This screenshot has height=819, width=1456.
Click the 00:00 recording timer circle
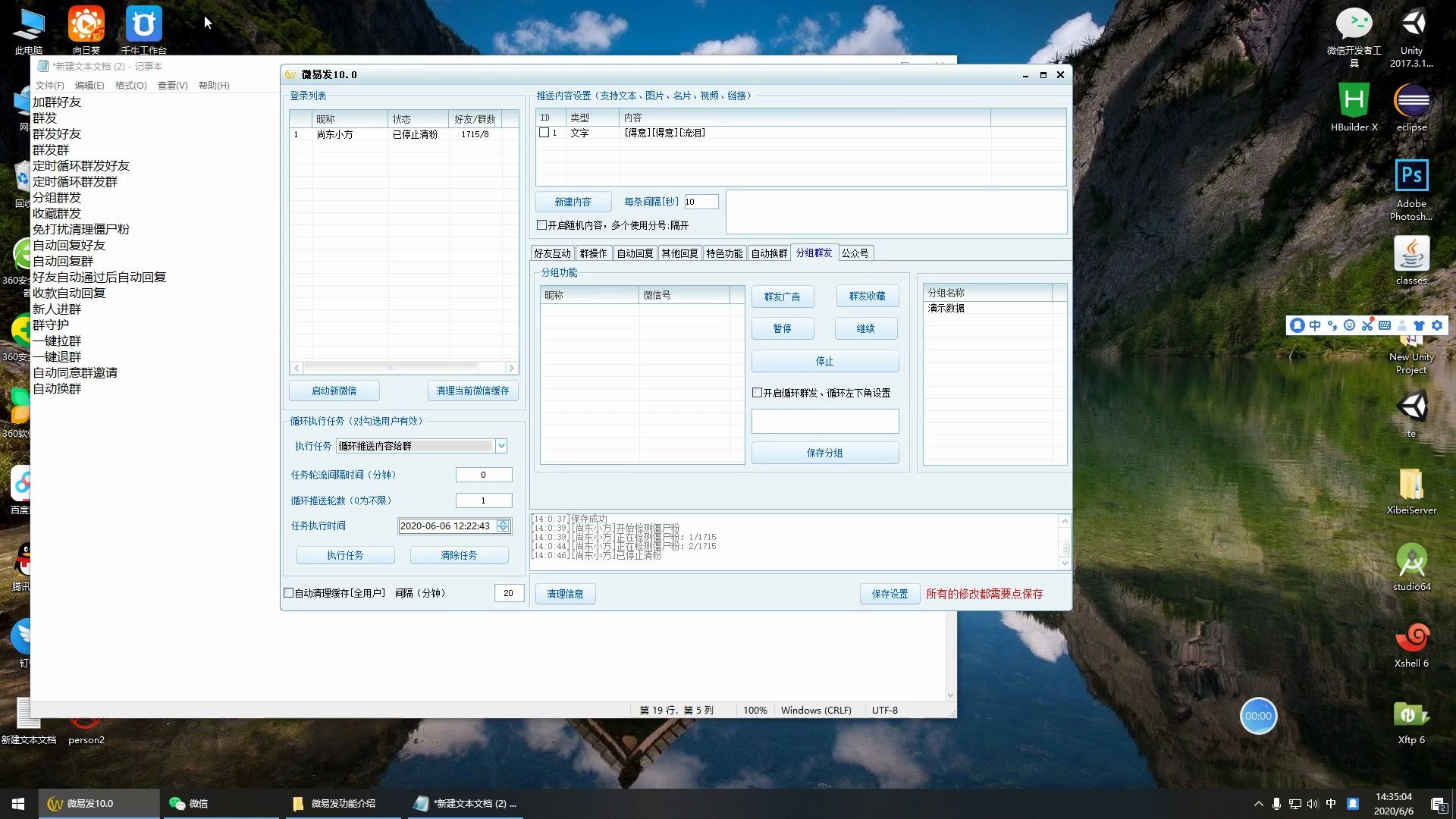[x=1258, y=716]
